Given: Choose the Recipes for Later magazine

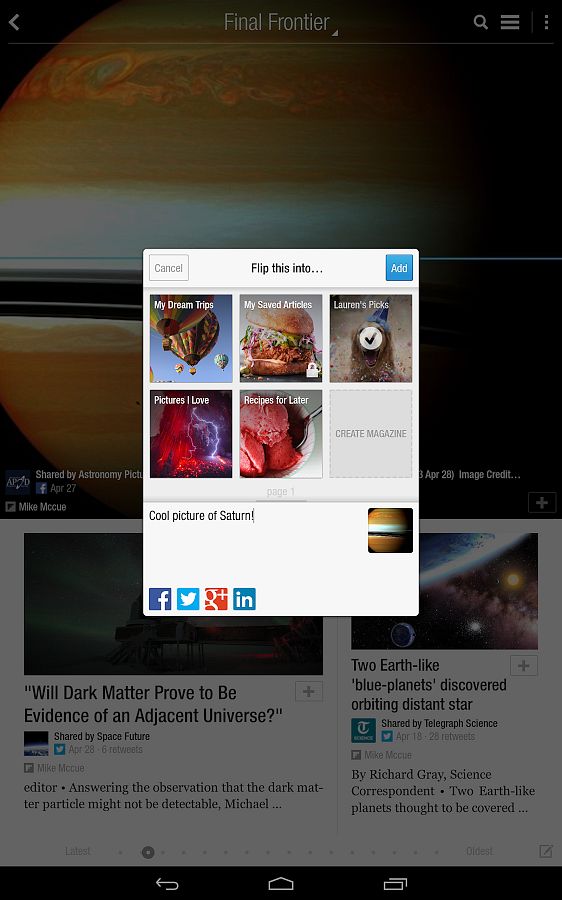Looking at the screenshot, I should (x=281, y=434).
